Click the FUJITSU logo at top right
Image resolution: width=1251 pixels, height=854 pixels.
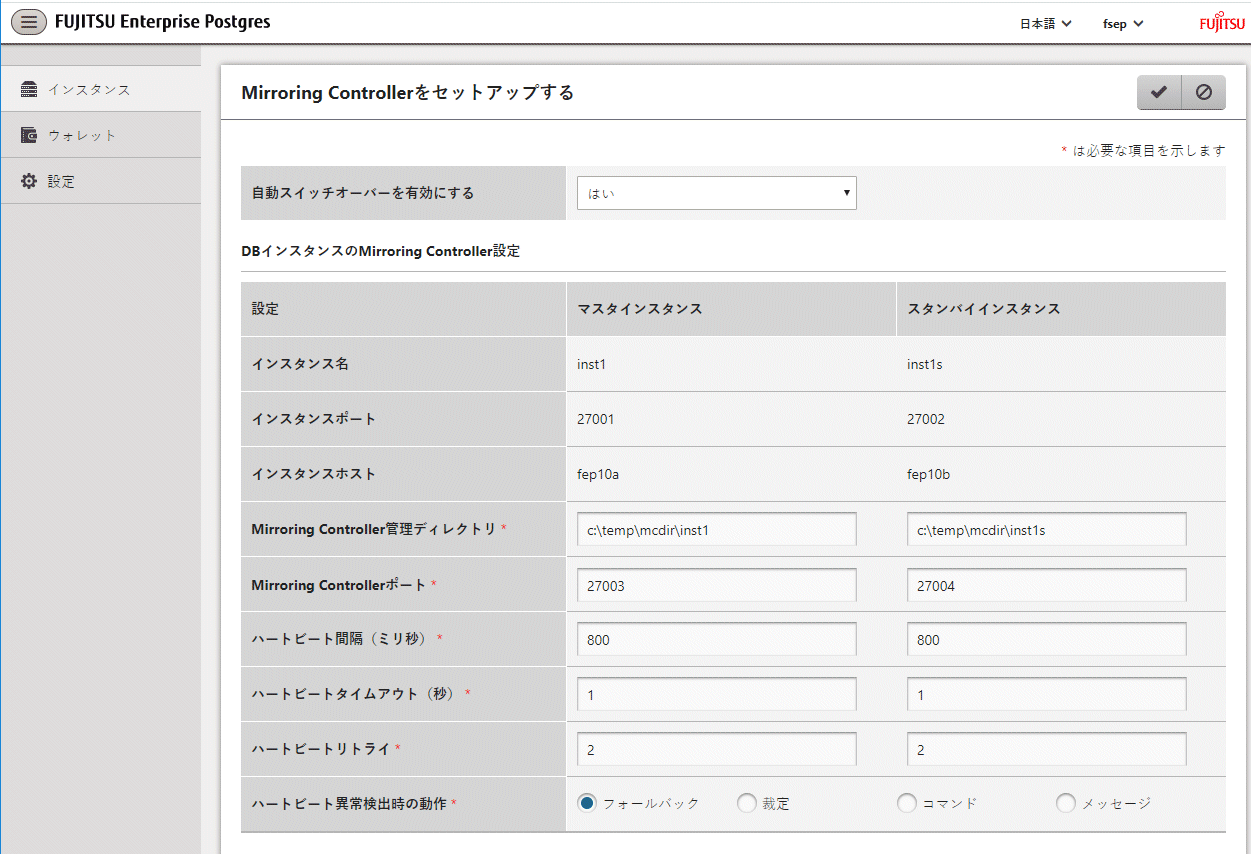[1223, 23]
